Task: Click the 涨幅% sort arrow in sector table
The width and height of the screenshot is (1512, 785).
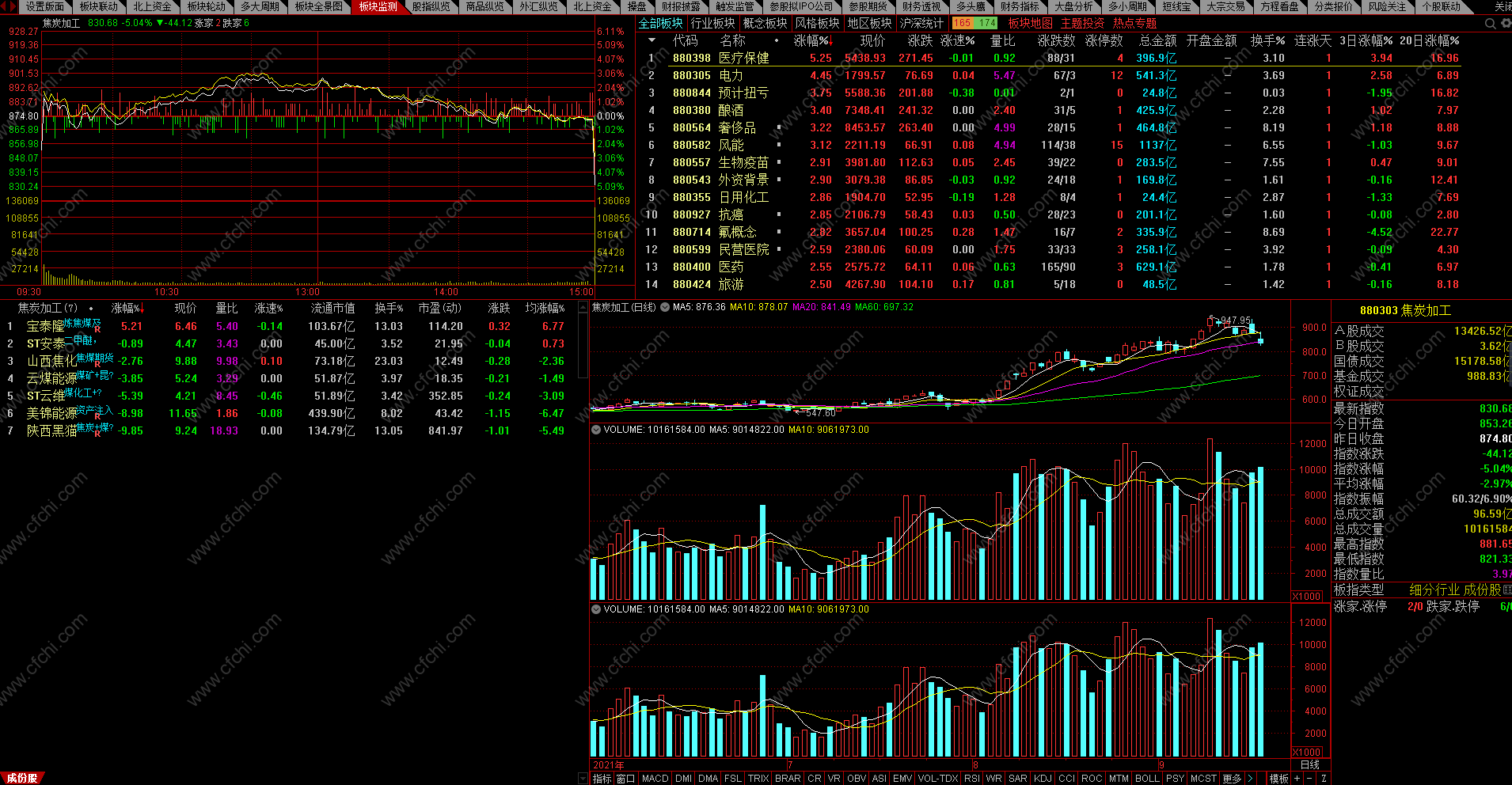Action: [x=831, y=41]
